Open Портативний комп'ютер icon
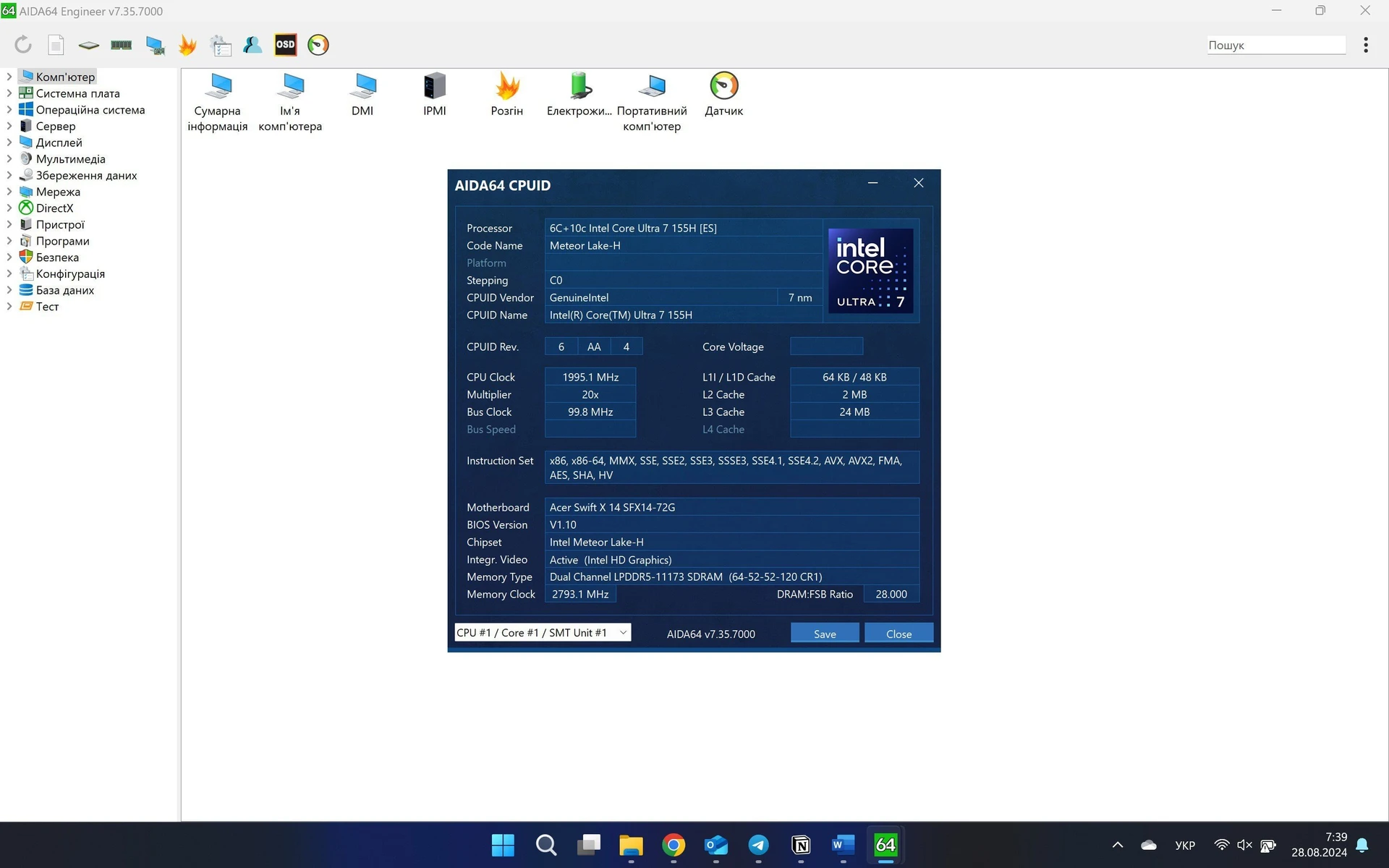Viewport: 1389px width, 868px height. point(652,102)
